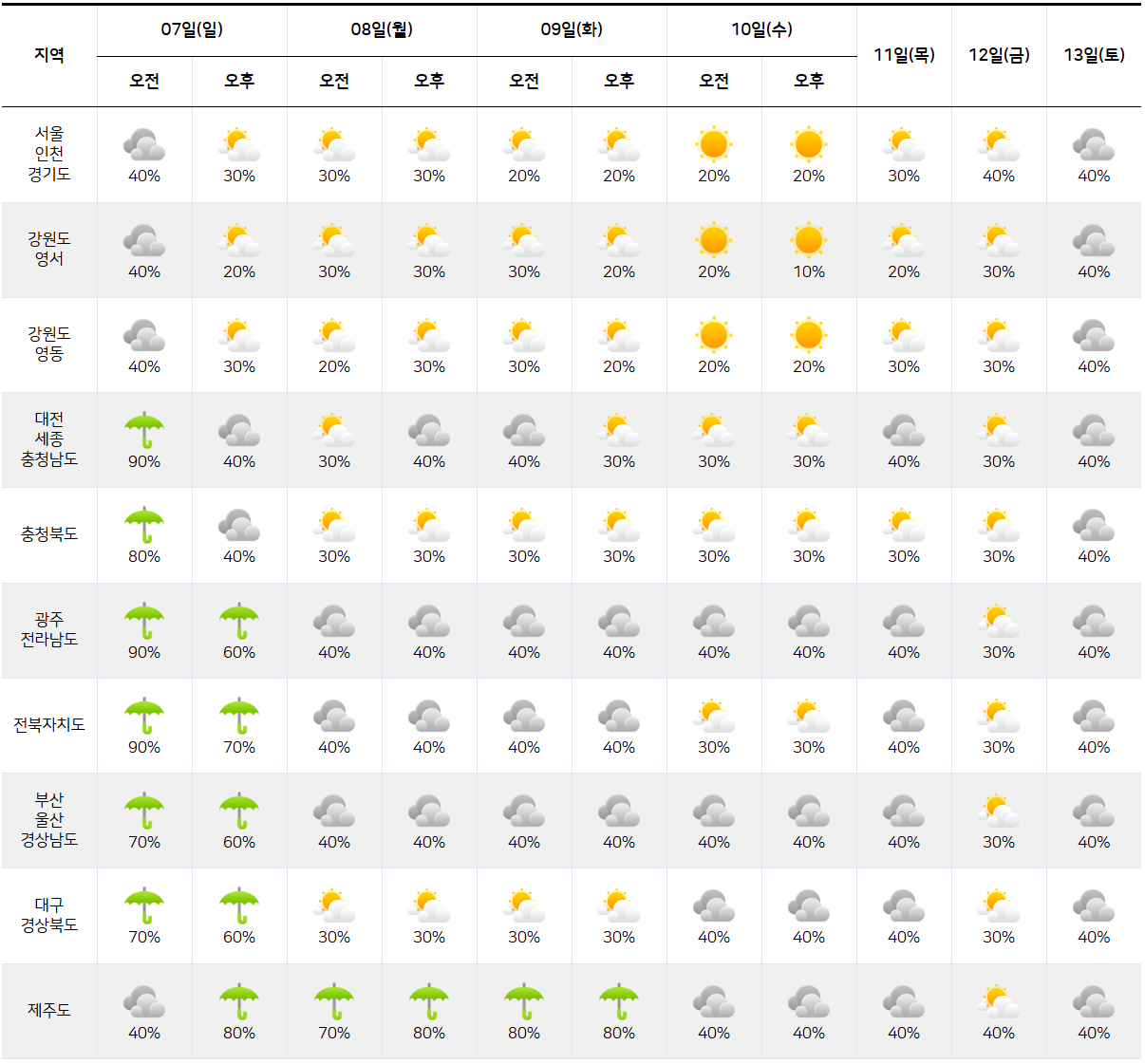Click the partly cloudy icon for 부산 울산 12일(금)
This screenshot has height=1064, width=1145.
pos(999,811)
